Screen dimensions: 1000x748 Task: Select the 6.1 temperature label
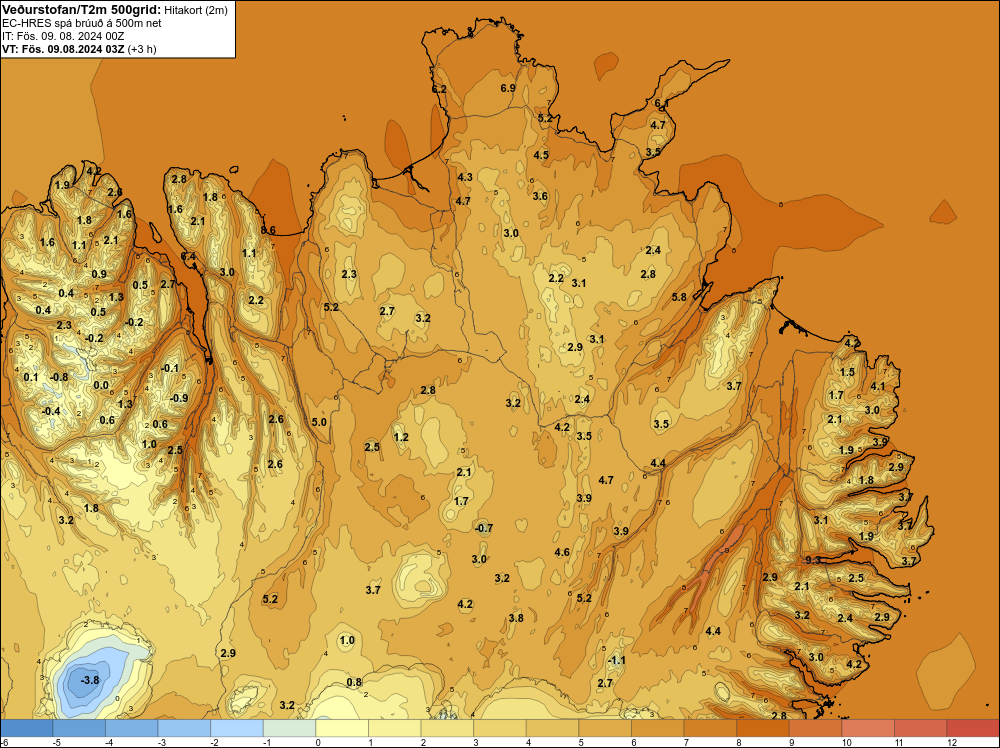click(661, 103)
